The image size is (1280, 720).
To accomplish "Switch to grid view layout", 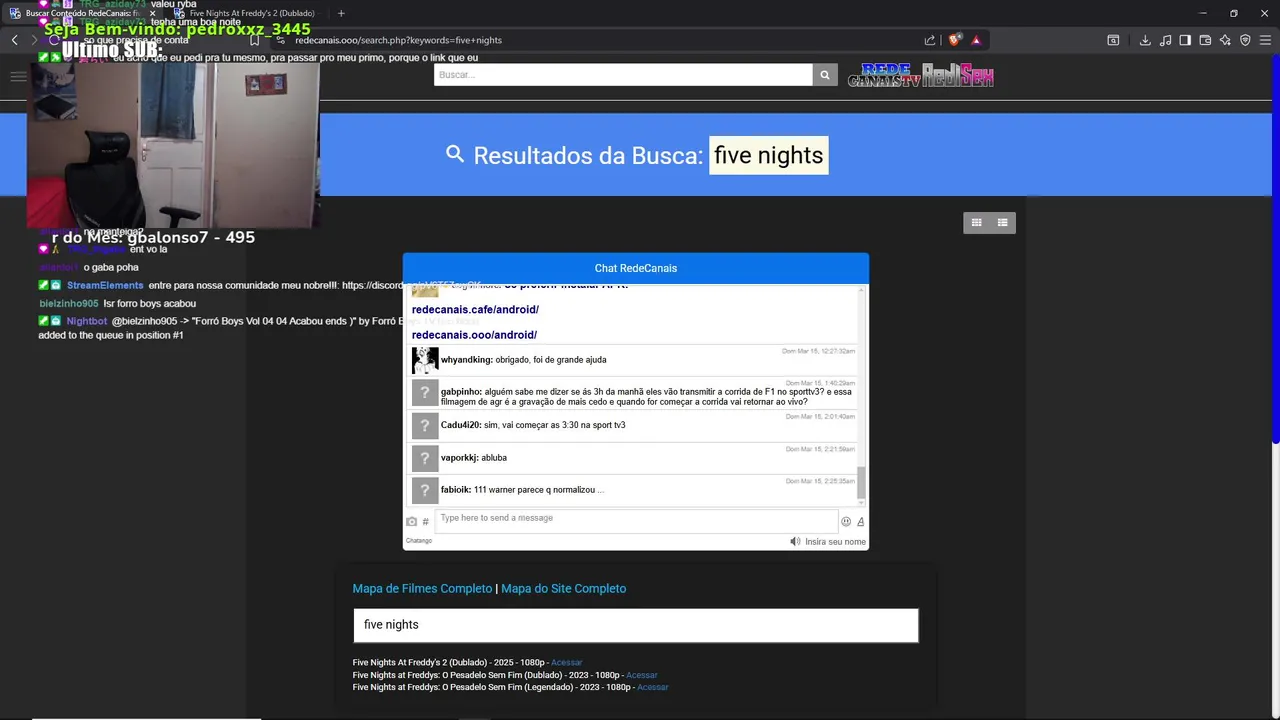I will [976, 222].
